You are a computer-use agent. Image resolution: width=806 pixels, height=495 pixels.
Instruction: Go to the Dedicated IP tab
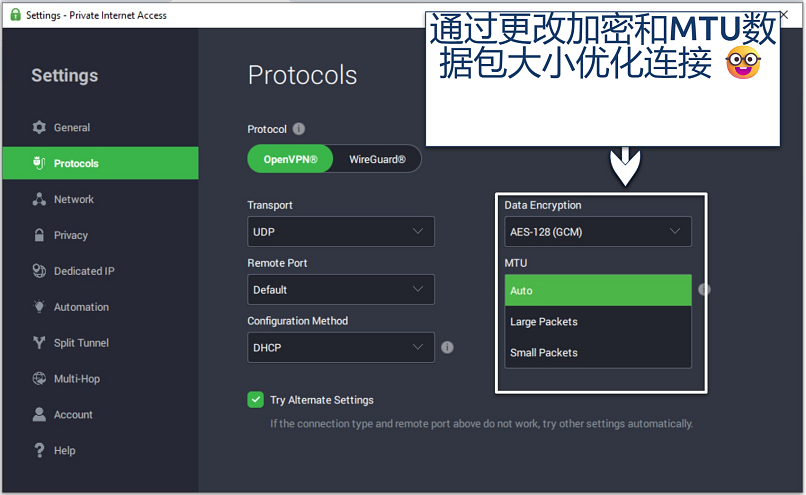(100, 271)
